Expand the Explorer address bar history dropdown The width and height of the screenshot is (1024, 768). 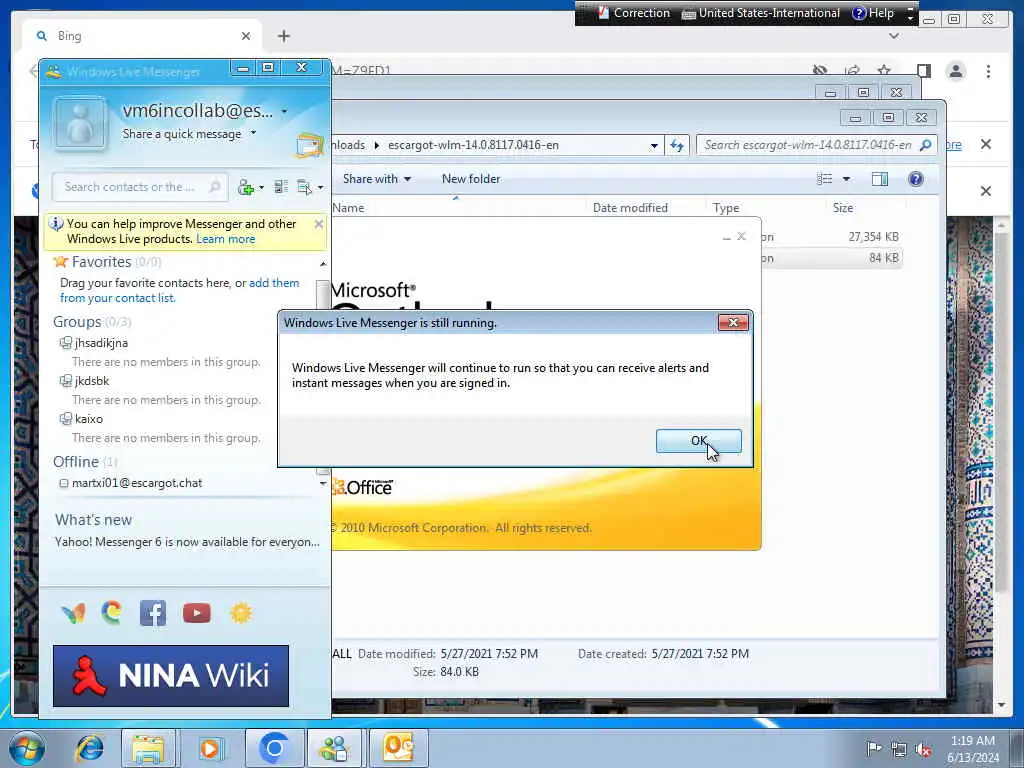pyautogui.click(x=654, y=146)
